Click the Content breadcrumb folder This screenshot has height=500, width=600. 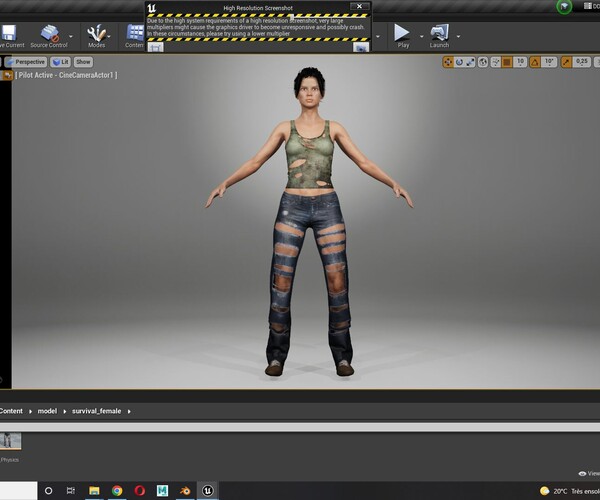(x=11, y=411)
